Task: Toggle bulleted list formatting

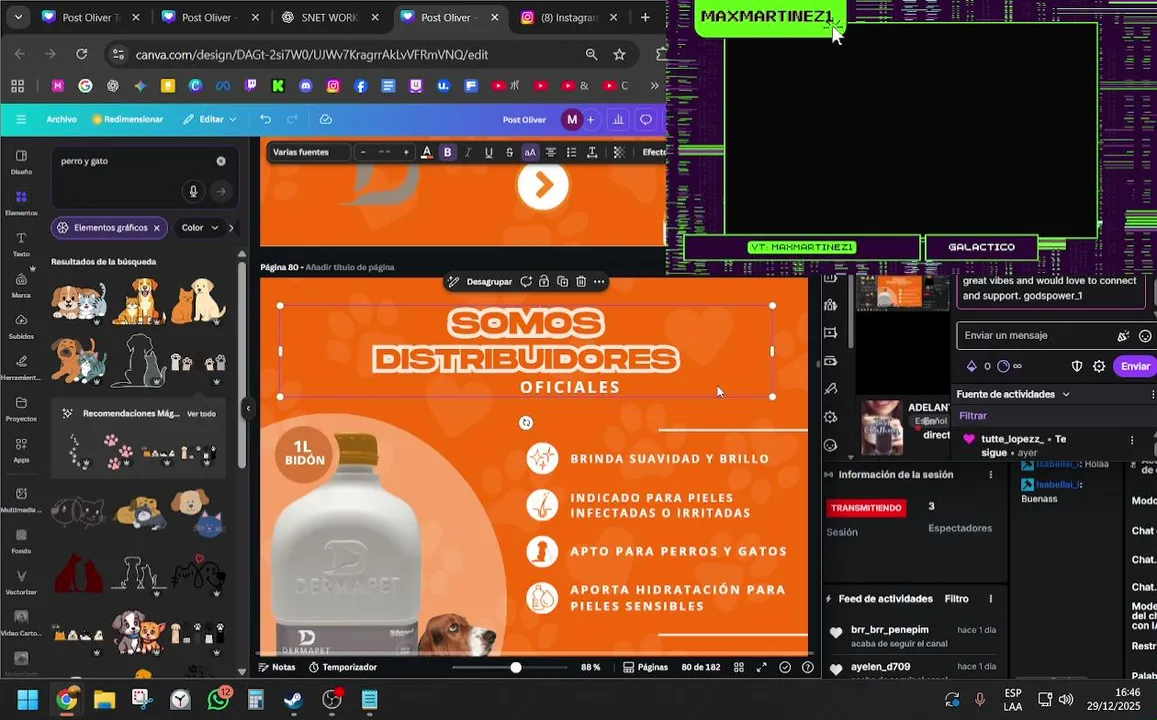Action: [571, 153]
